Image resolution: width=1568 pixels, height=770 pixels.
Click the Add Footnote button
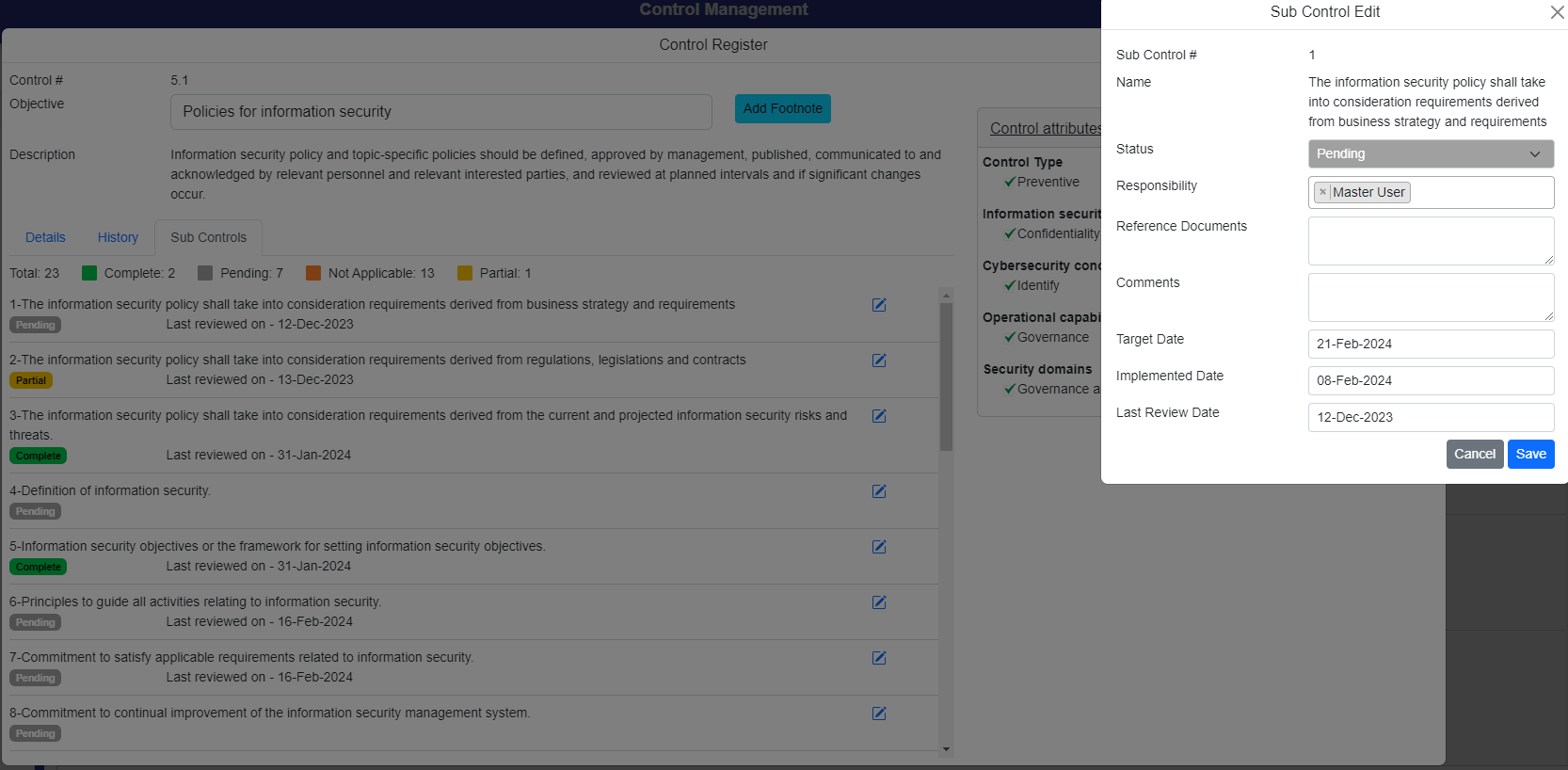(x=782, y=108)
